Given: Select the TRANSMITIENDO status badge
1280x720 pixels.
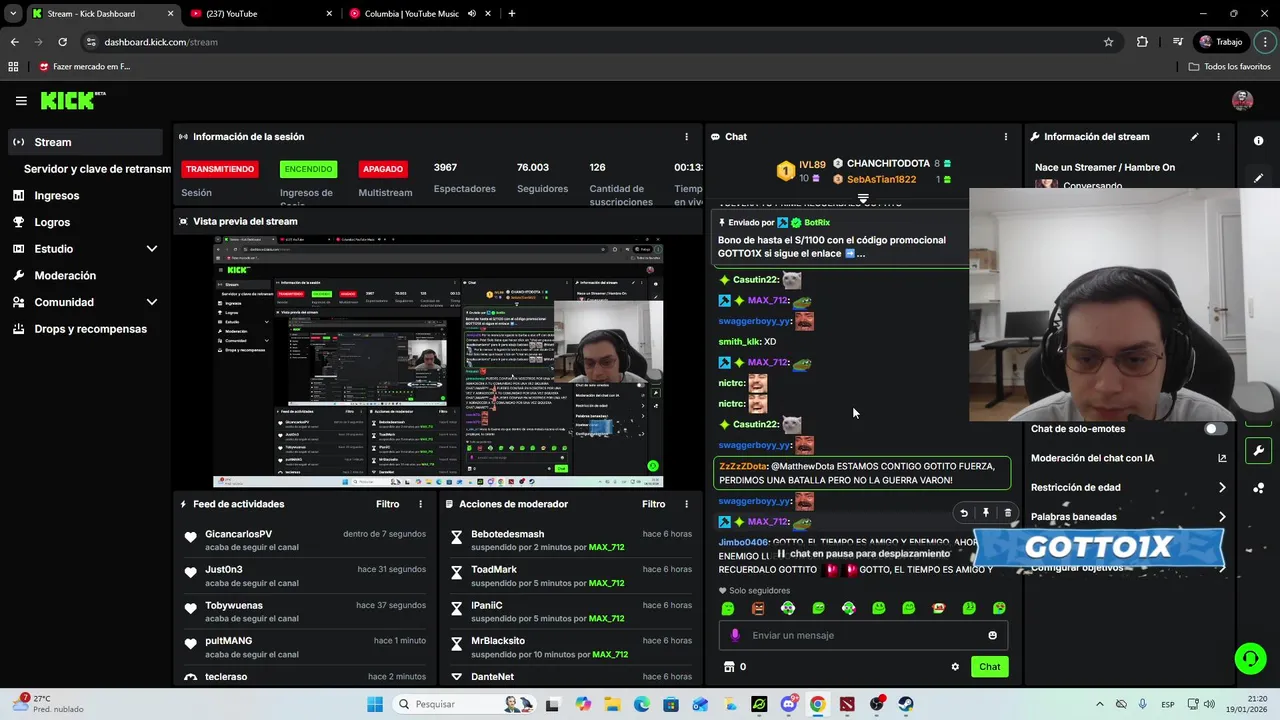Looking at the screenshot, I should click(220, 169).
